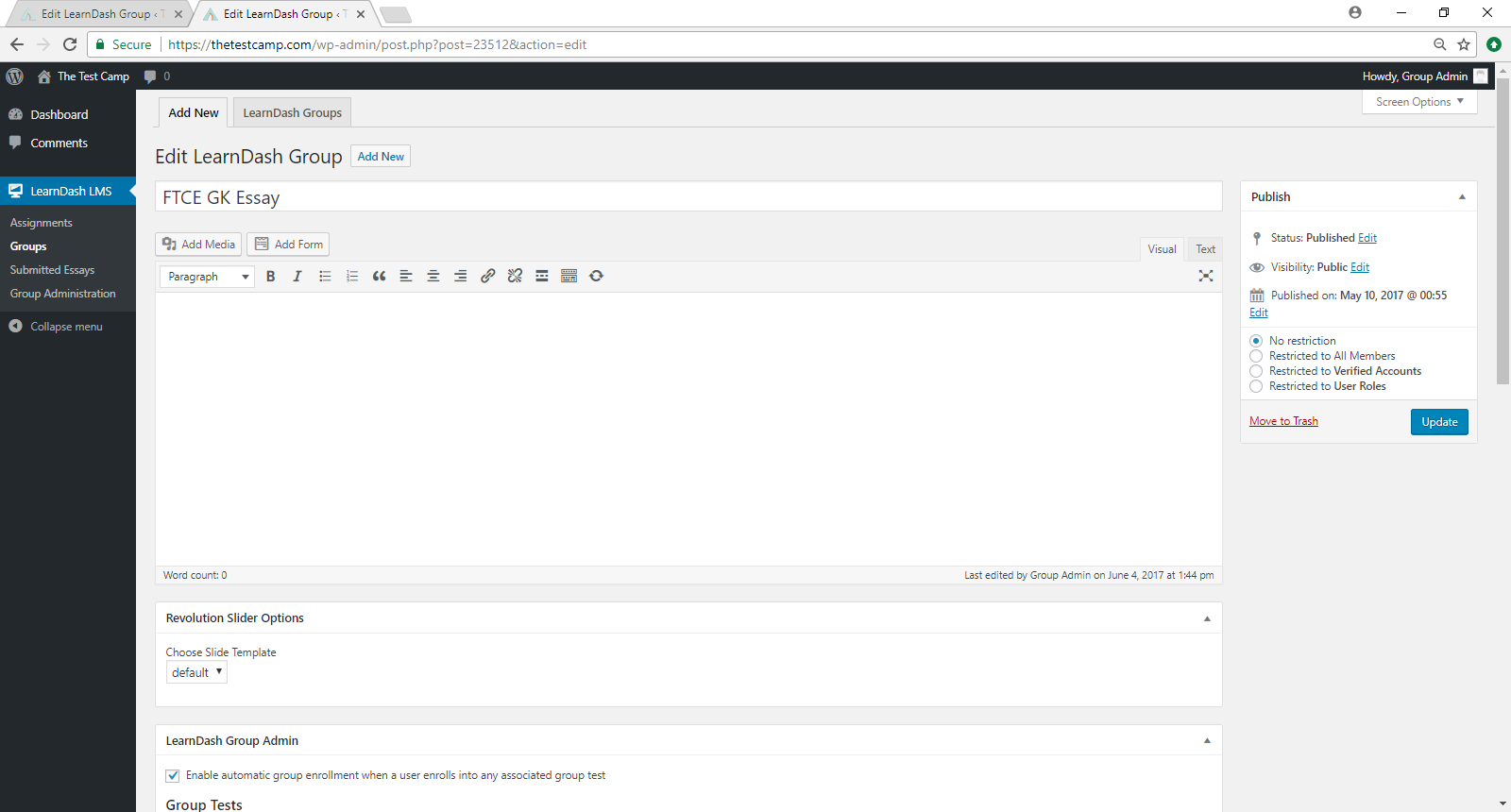Insert a blockquote in editor
This screenshot has width=1511, height=812.
[x=379, y=277]
